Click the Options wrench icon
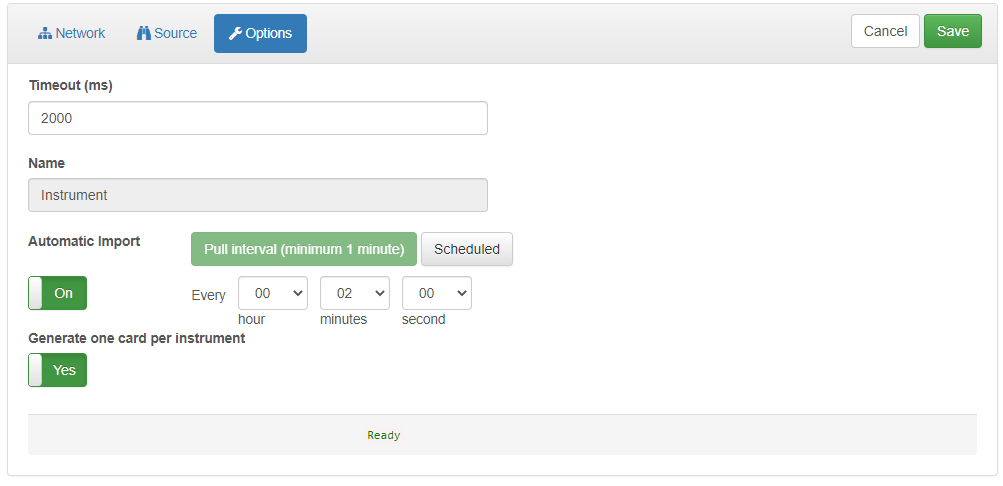 (236, 34)
